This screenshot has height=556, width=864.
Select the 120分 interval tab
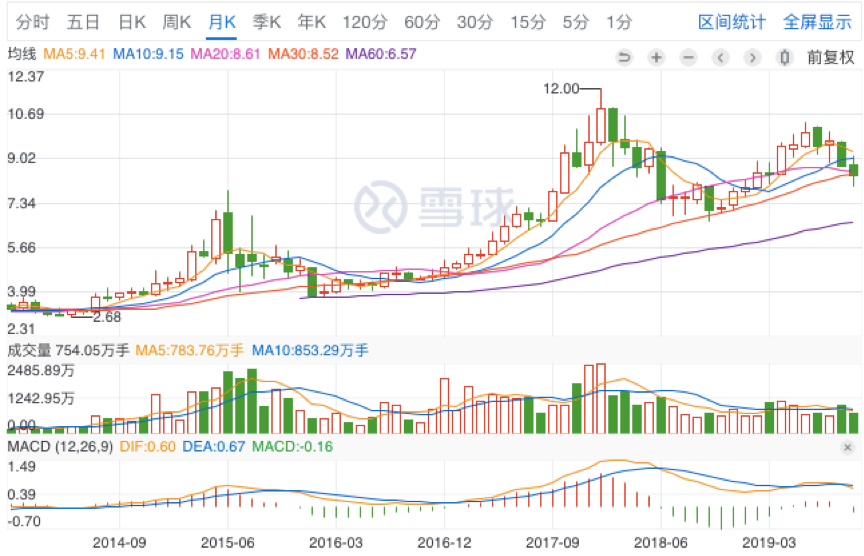click(365, 23)
